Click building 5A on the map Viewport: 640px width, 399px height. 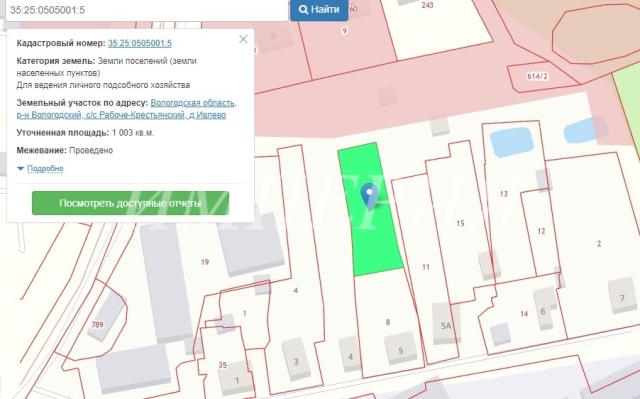click(446, 325)
